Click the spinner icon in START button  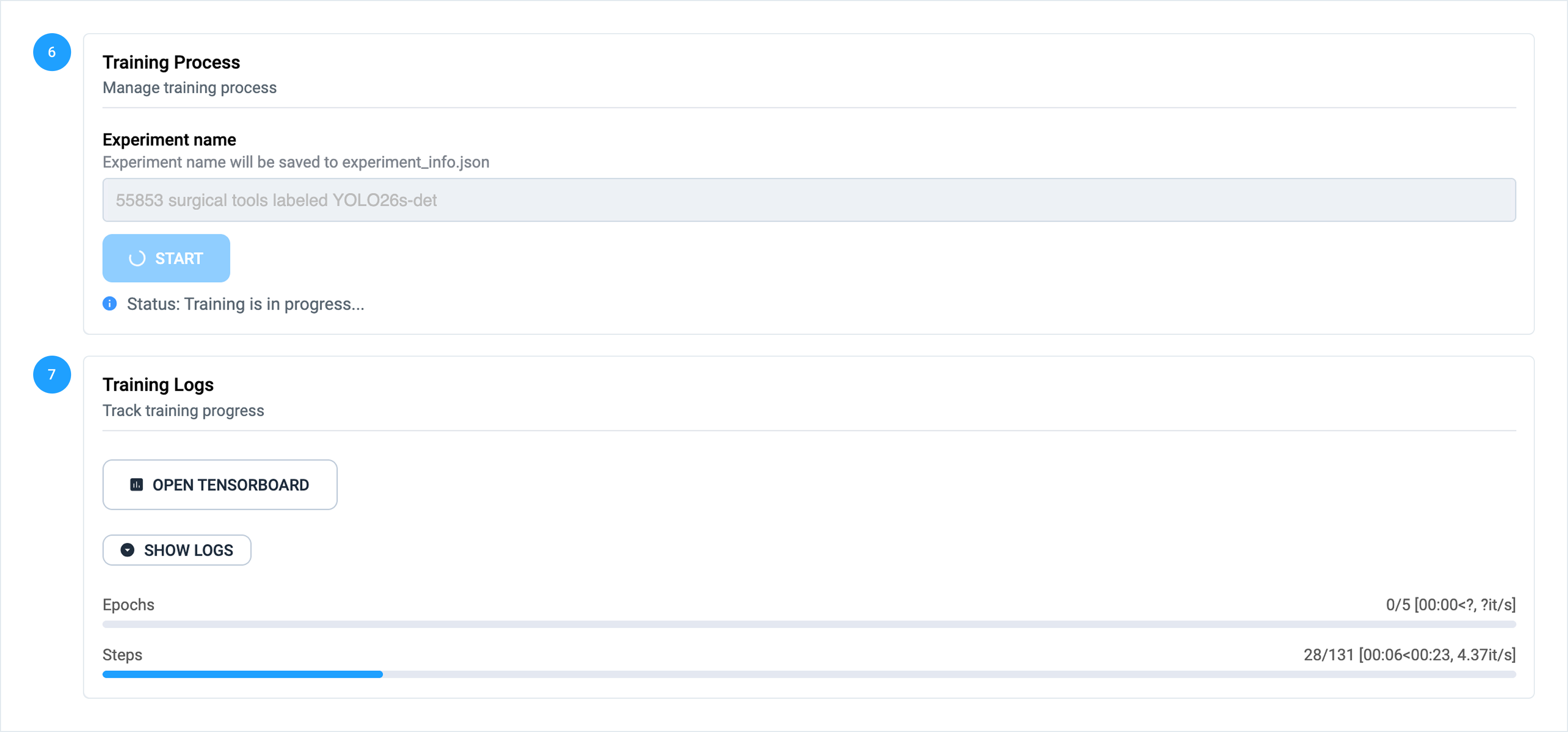(137, 259)
